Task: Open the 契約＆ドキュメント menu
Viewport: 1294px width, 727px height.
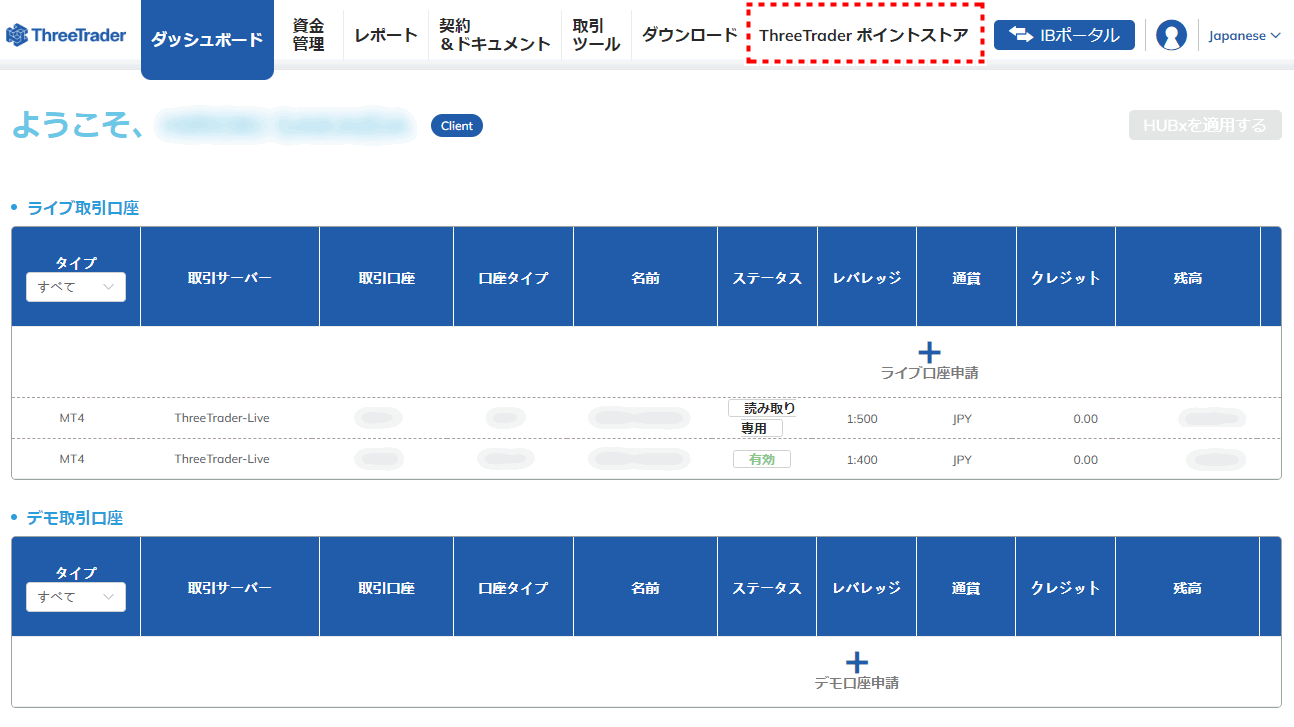Action: 495,35
